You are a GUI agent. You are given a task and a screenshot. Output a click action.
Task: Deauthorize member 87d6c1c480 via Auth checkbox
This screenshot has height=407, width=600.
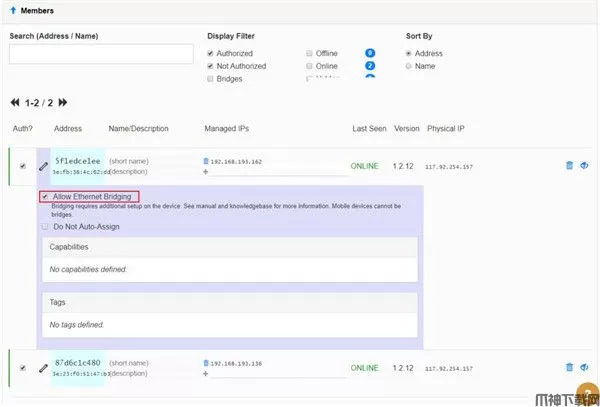[22, 367]
